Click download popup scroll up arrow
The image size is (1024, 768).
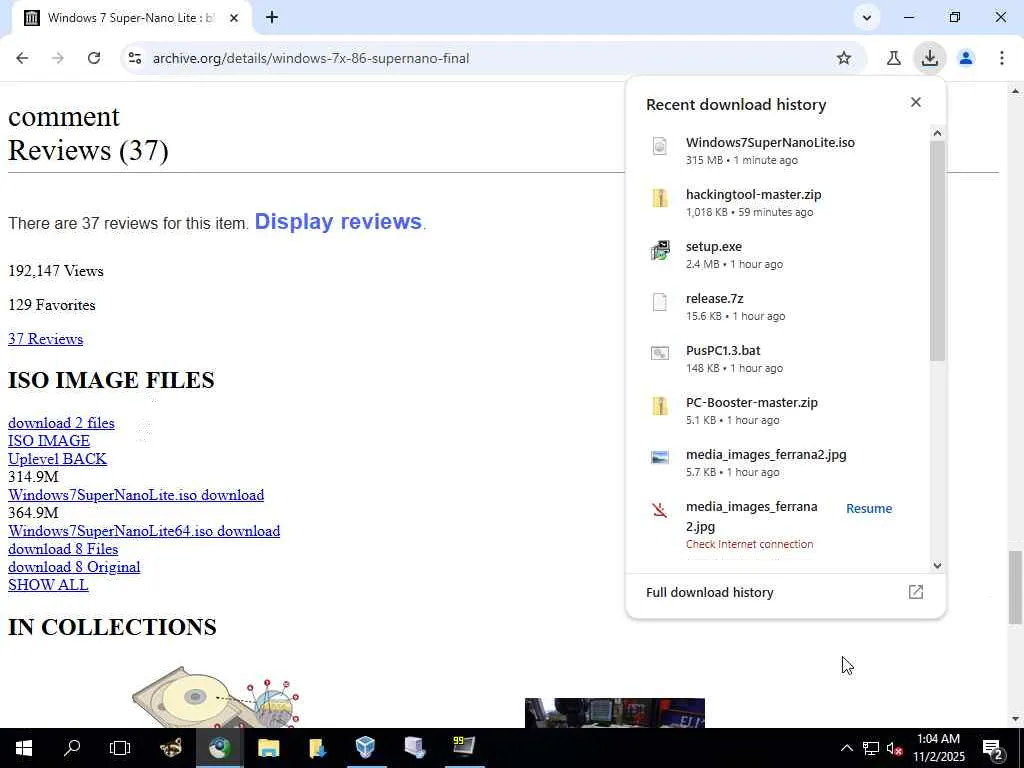coord(937,133)
